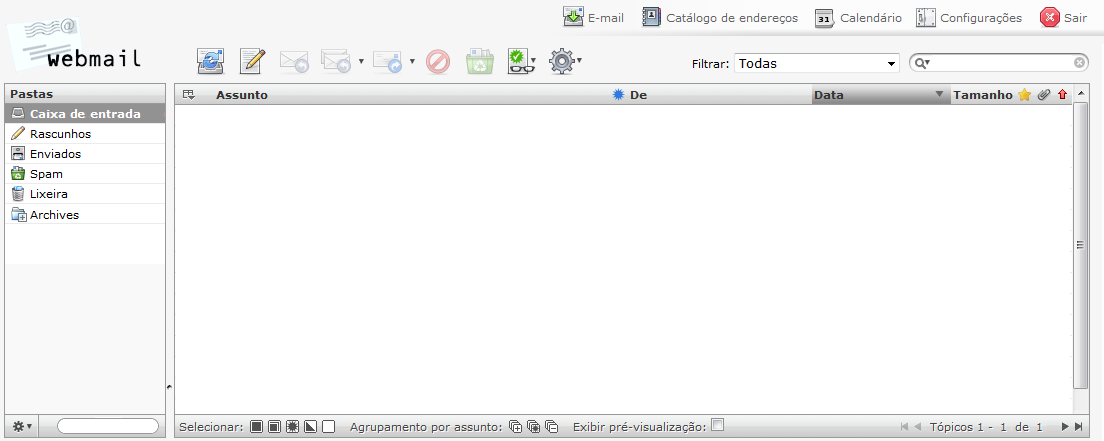This screenshot has height=441, width=1104.
Task: Check for new mail using refresh icon
Action: tap(211, 62)
